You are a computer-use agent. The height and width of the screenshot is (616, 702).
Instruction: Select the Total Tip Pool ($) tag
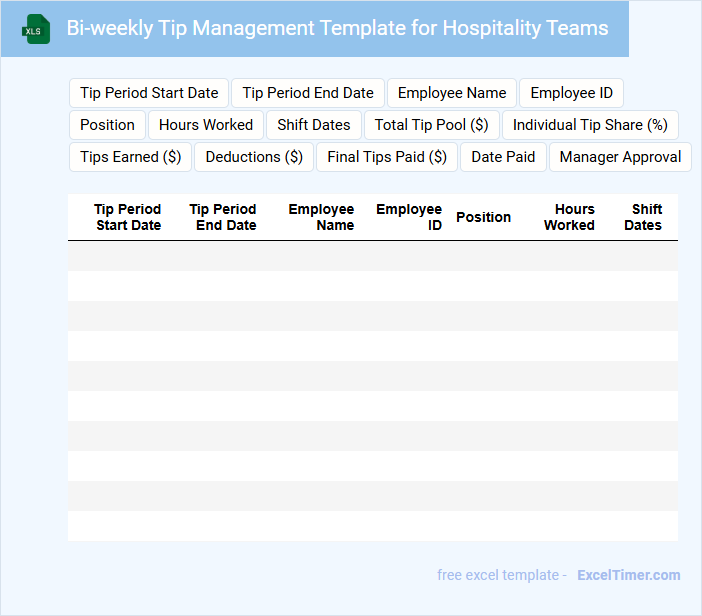[x=431, y=125]
